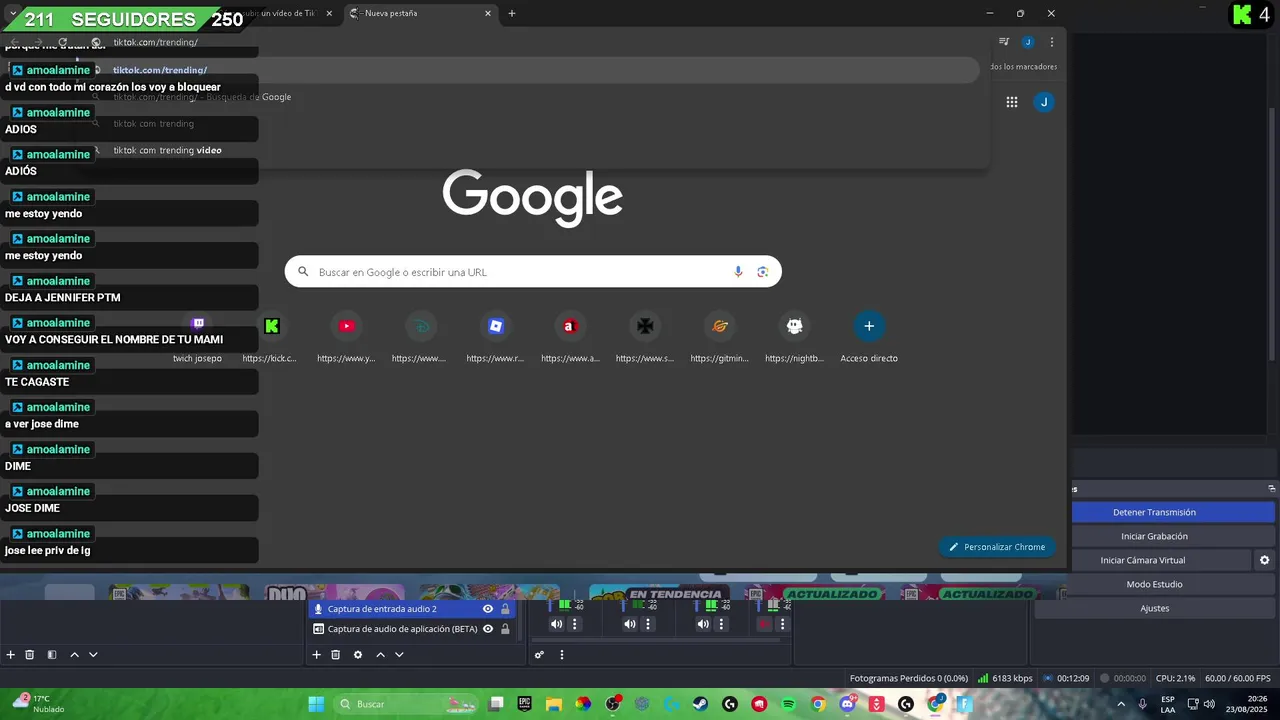Open options menu of third mixer channel
This screenshot has width=1280, height=720.
click(721, 624)
